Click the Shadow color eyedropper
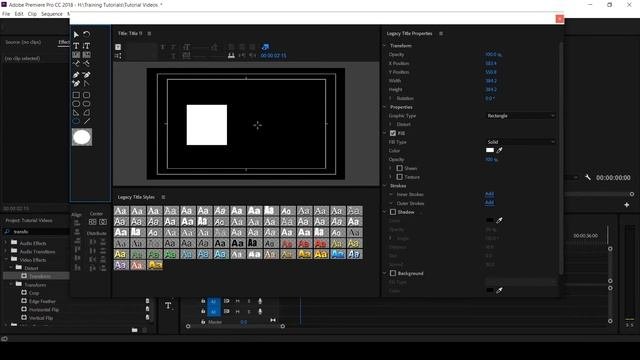Viewport: 640px width, 360px height. coord(499,220)
